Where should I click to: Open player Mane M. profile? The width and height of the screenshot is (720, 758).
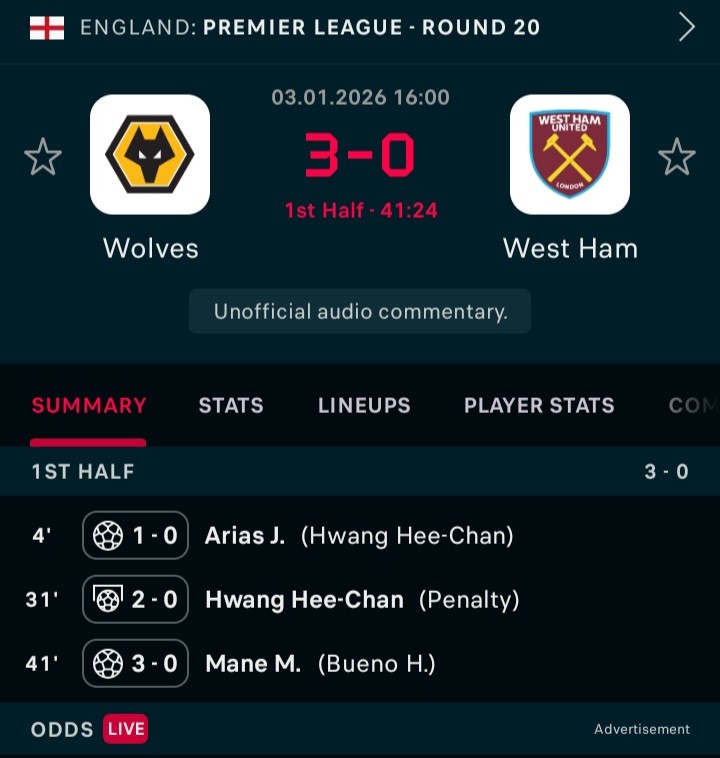(x=252, y=664)
